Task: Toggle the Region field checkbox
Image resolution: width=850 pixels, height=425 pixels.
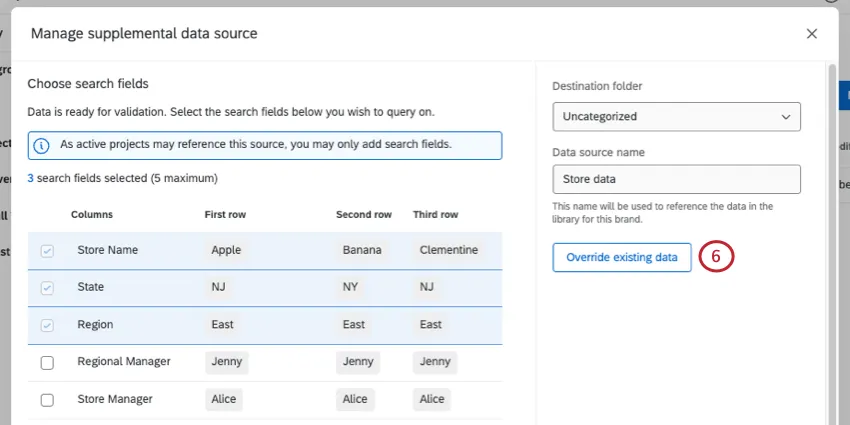Action: pyautogui.click(x=47, y=325)
